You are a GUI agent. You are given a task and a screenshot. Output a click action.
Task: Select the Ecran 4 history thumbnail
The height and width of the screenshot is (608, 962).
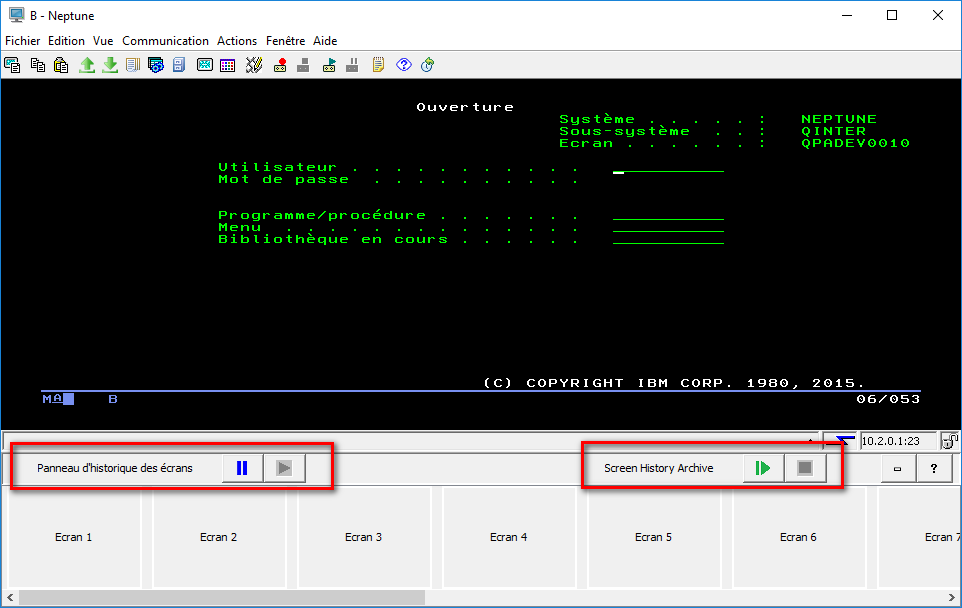[x=509, y=537]
